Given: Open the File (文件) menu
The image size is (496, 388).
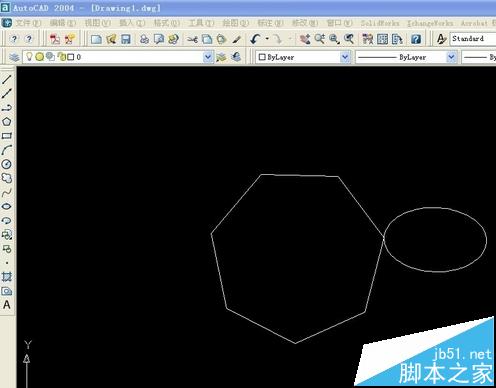Looking at the screenshot, I should 28,23.
